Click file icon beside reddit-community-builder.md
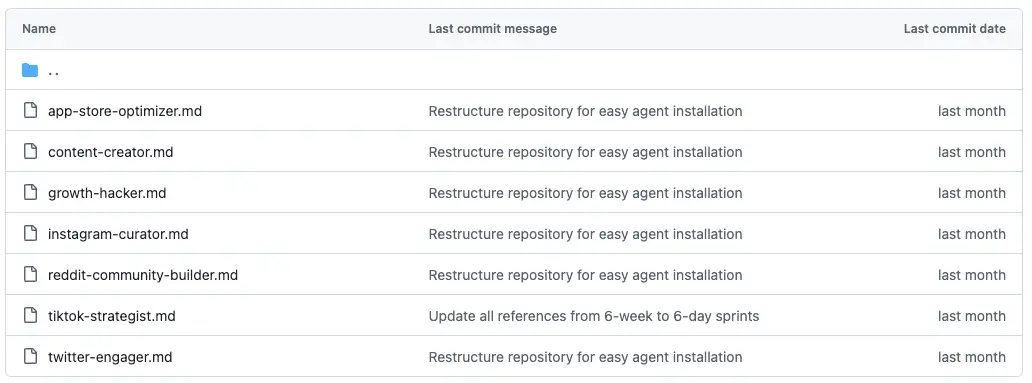The width and height of the screenshot is (1032, 383). (30, 274)
